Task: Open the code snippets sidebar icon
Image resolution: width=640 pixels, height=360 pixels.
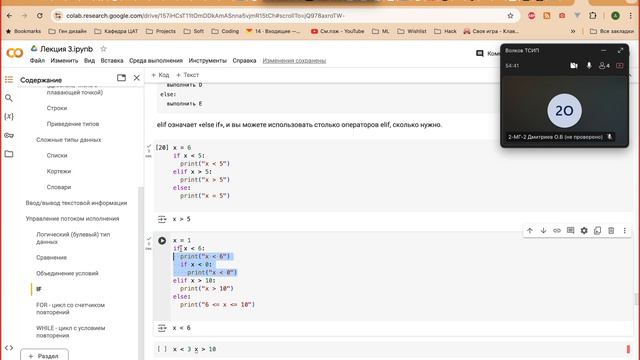Action: click(x=9, y=348)
